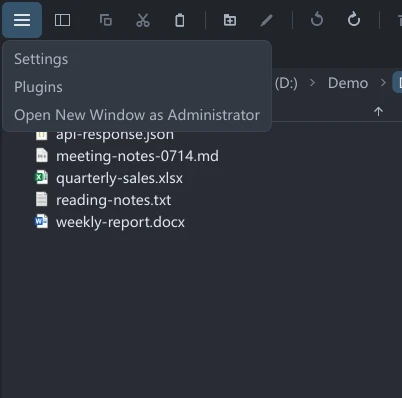This screenshot has width=402, height=398.
Task: Select the file reading-notes.txt
Action: tap(113, 200)
